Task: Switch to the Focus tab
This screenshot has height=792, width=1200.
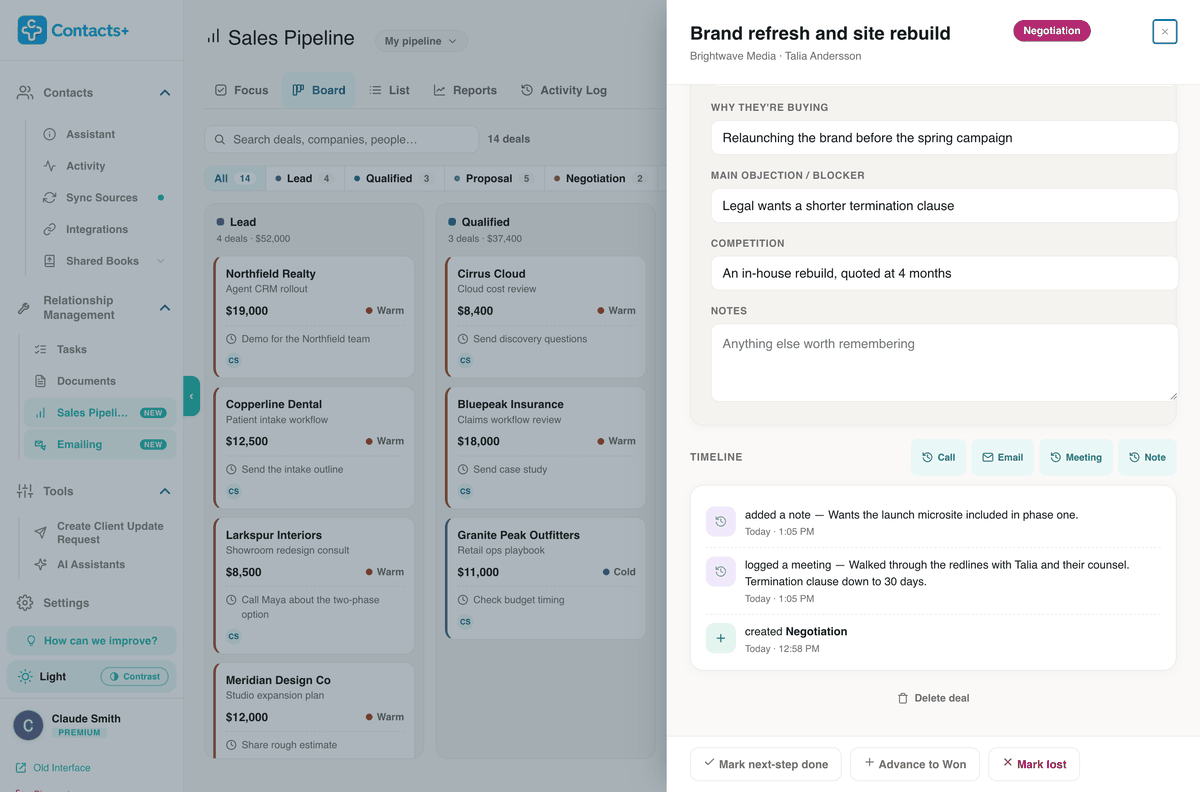Action: pos(241,90)
